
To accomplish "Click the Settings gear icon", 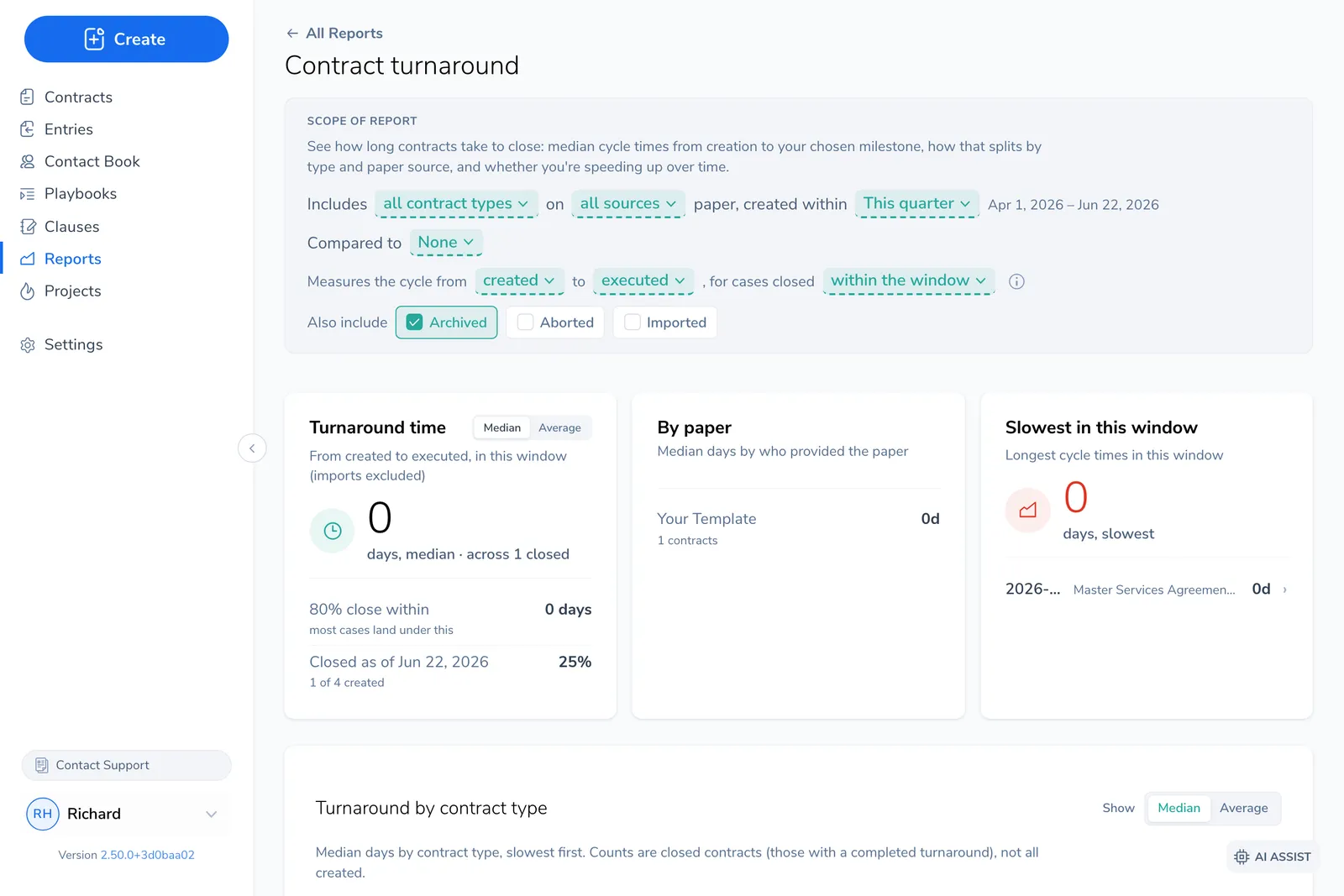I will click(x=28, y=345).
